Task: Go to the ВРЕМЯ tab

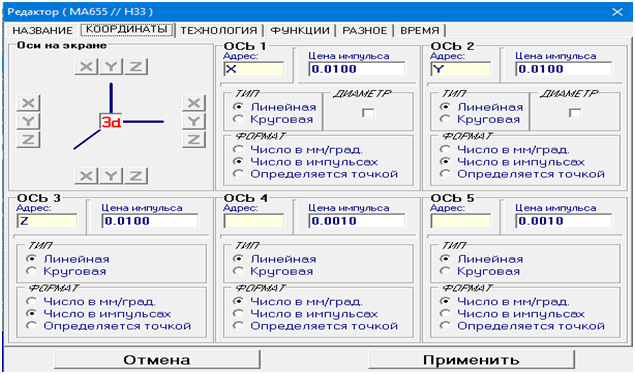Action: coord(420,30)
